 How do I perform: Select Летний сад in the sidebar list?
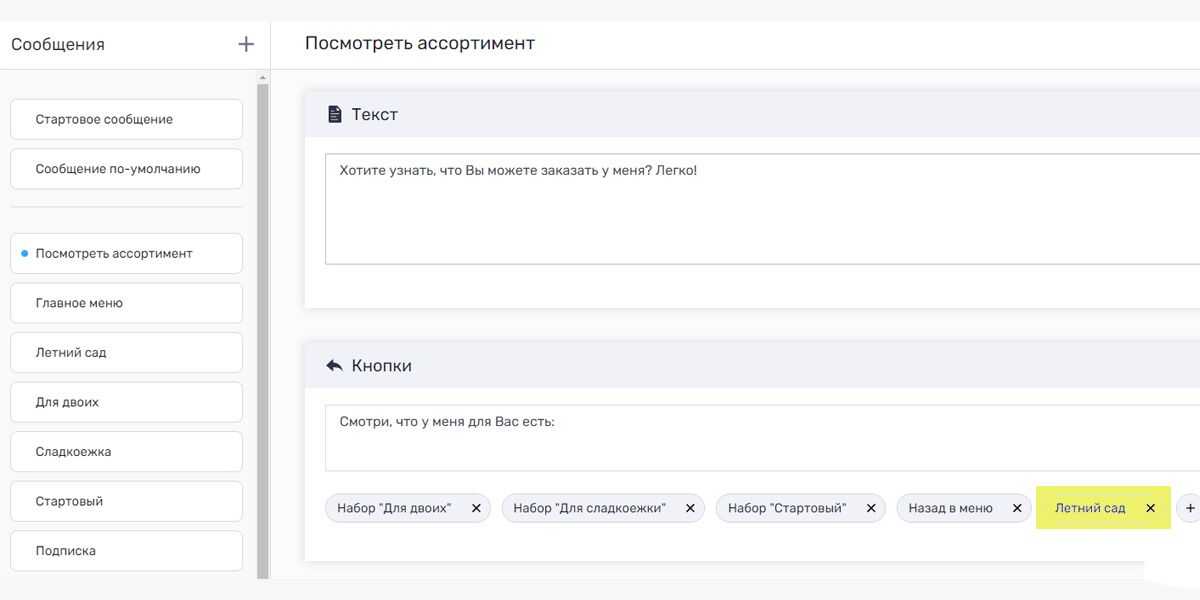(x=126, y=353)
